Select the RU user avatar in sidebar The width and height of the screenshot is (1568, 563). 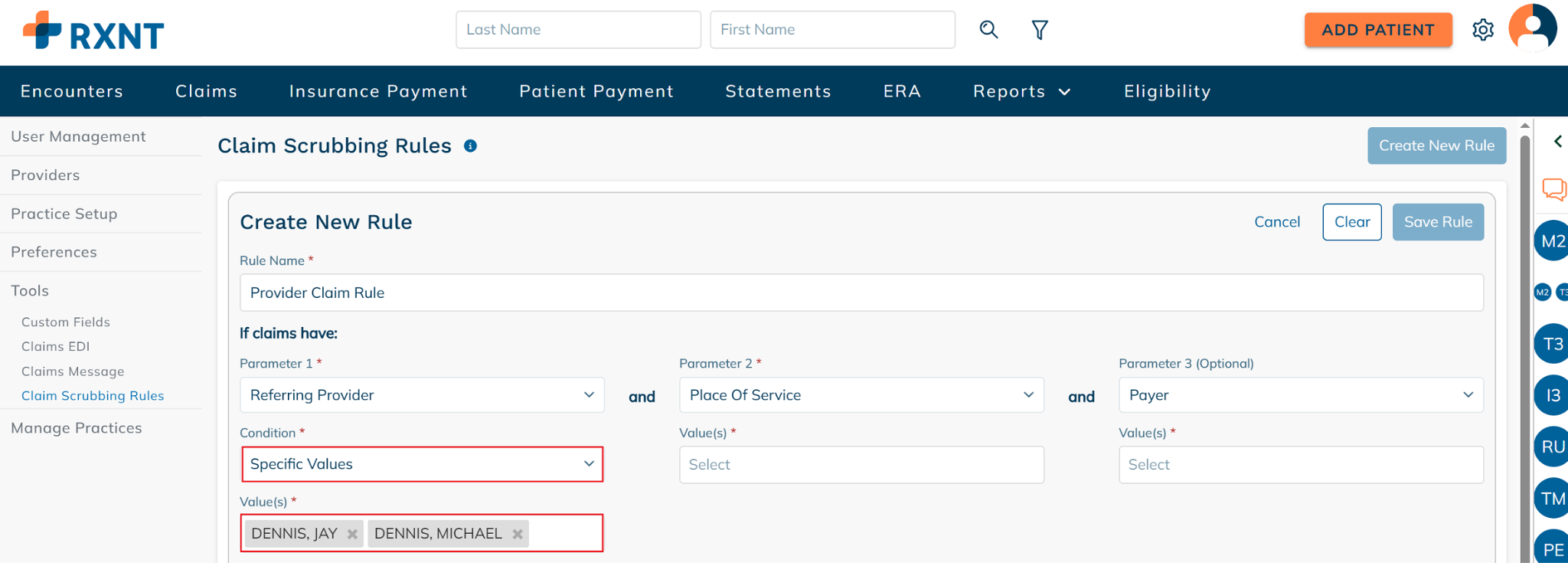pyautogui.click(x=1551, y=447)
